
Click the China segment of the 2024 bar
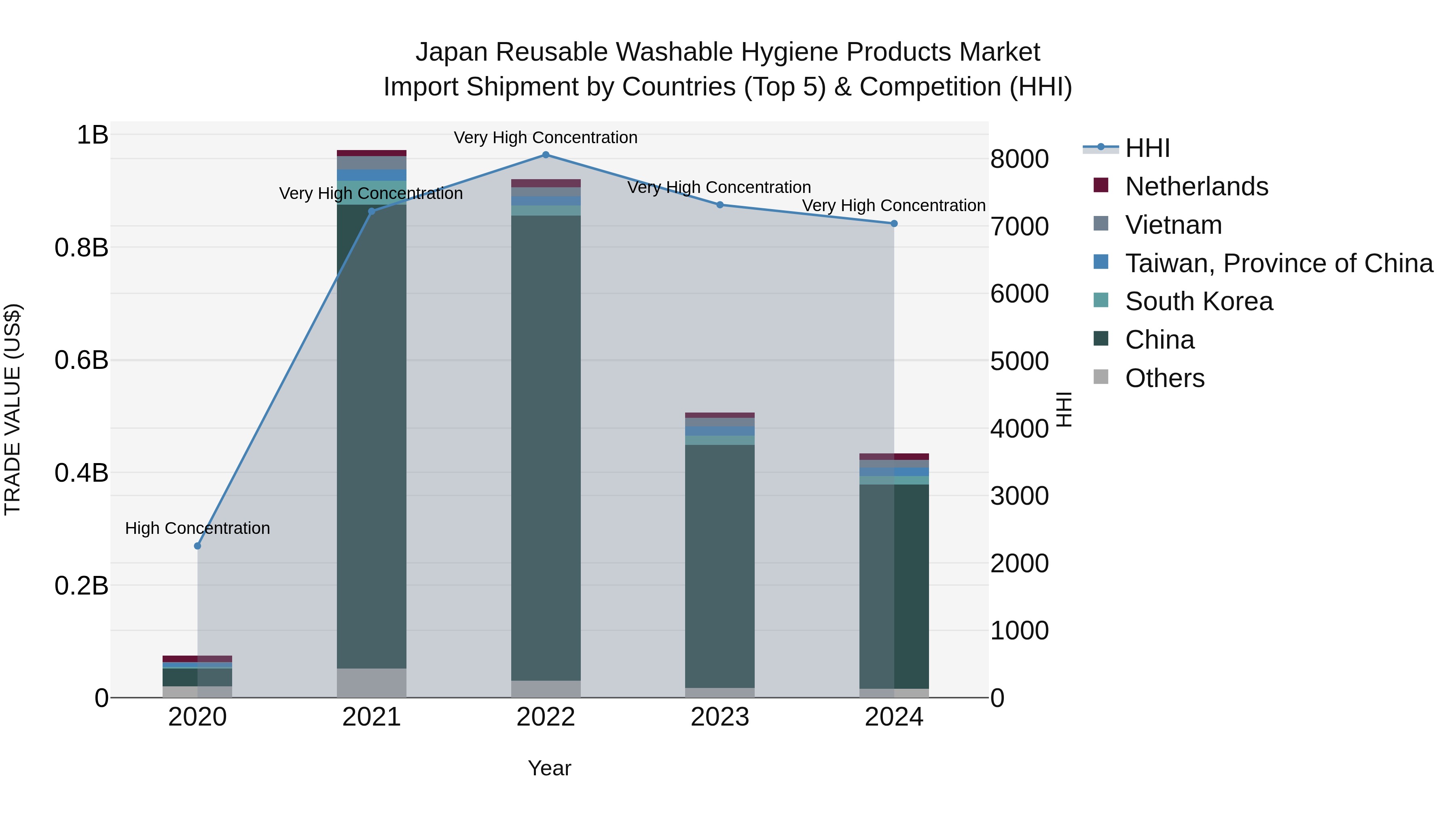coord(894,587)
